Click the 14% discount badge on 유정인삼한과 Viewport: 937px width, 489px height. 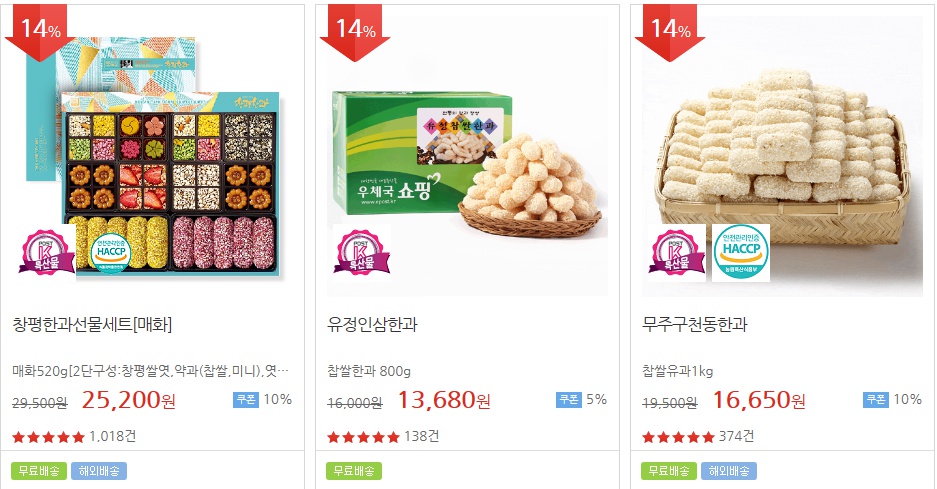[x=355, y=32]
